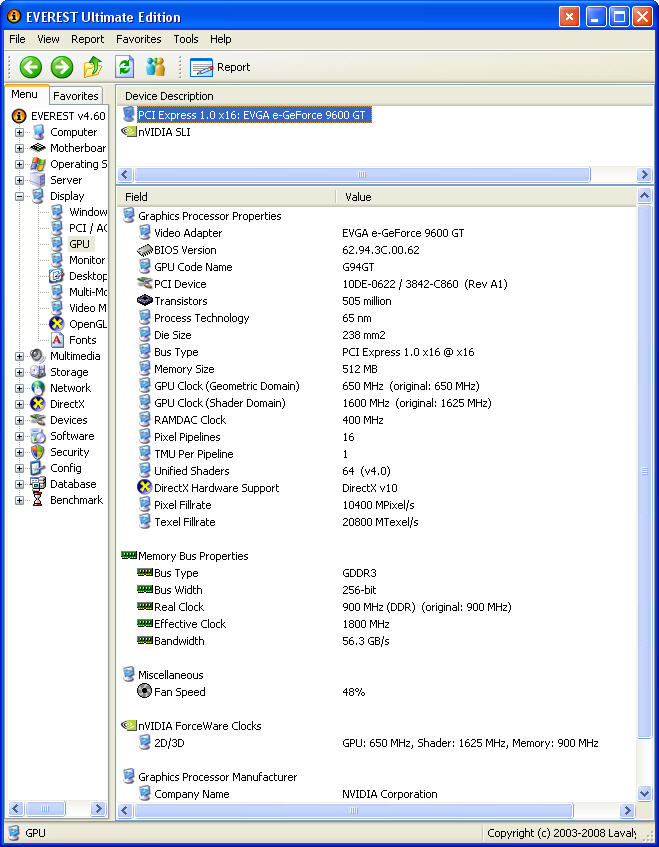The width and height of the screenshot is (659, 847).
Task: Open the Help menu
Action: [220, 39]
